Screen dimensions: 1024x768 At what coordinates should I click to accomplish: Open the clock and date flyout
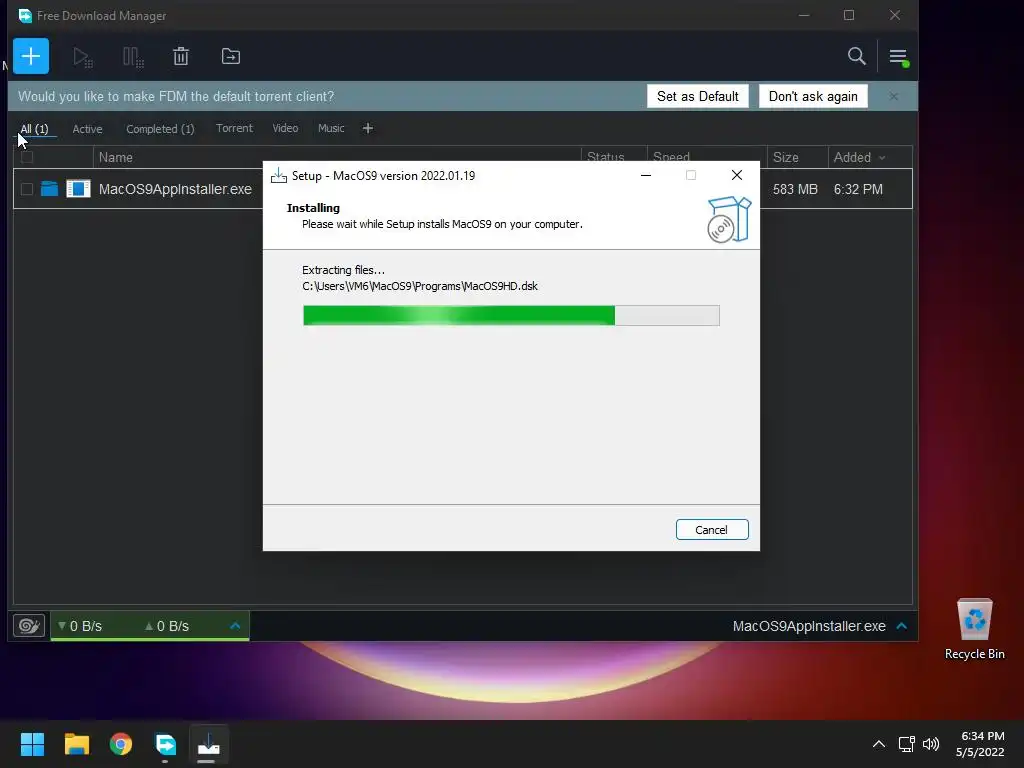tap(980, 744)
